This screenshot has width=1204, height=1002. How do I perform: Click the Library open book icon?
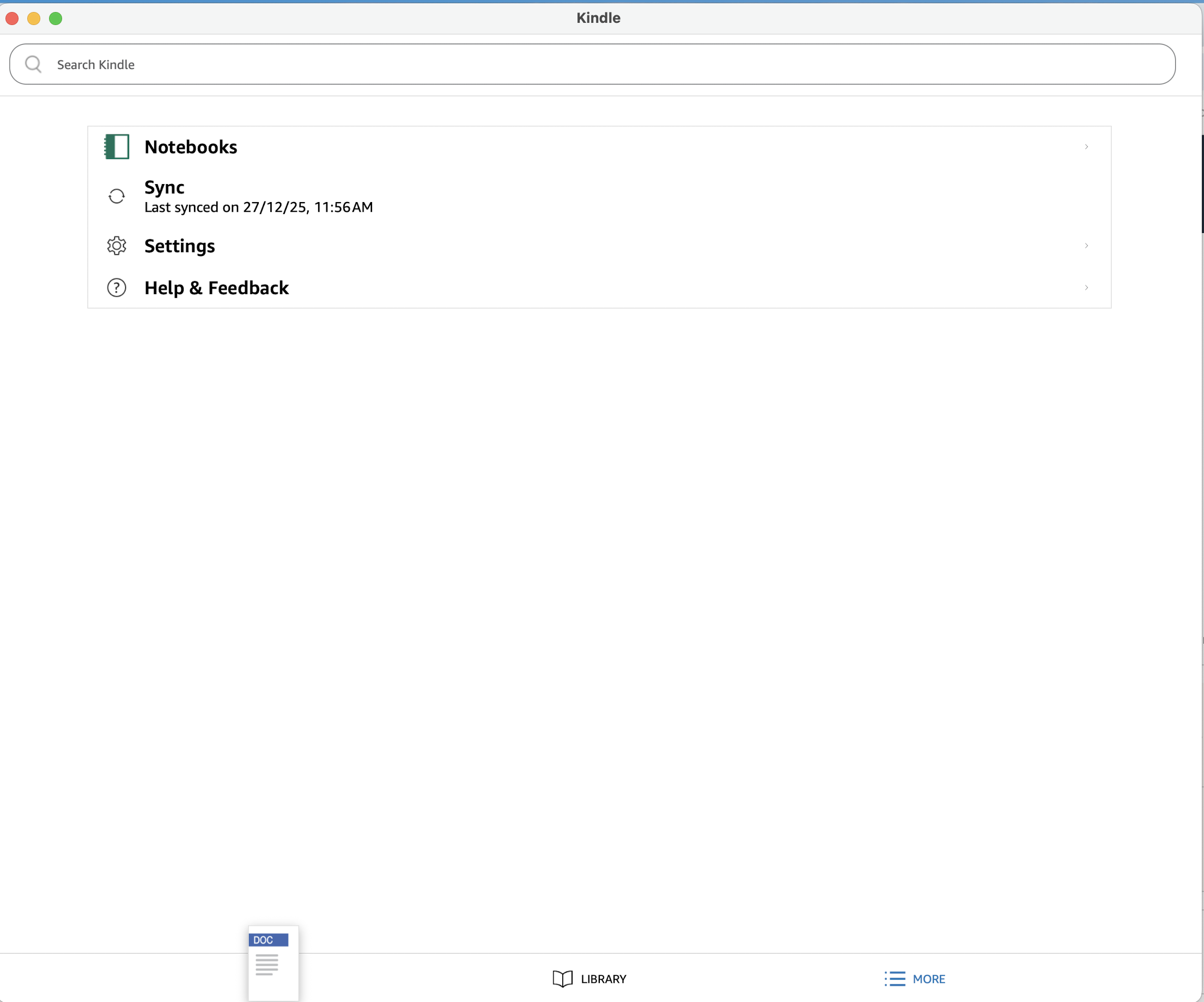[x=562, y=979]
